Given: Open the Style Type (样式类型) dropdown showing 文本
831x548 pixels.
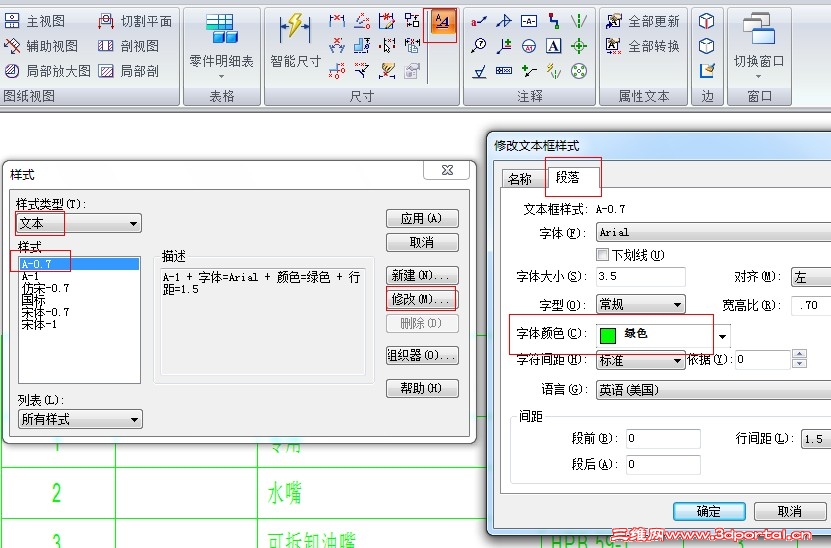Looking at the screenshot, I should click(x=79, y=224).
